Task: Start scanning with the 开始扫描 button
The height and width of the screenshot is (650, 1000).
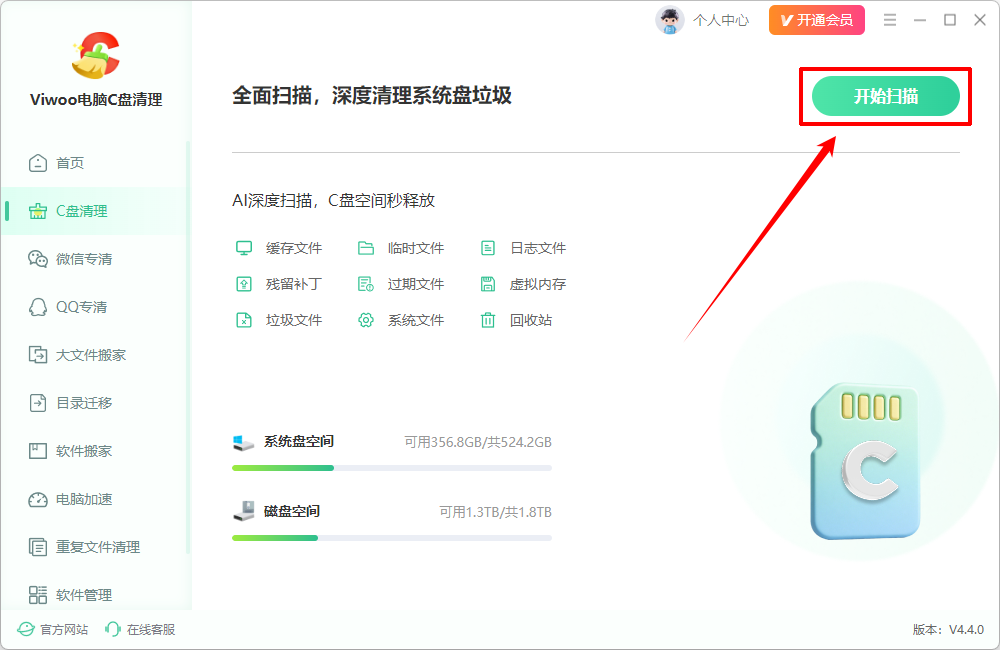Action: pos(885,96)
